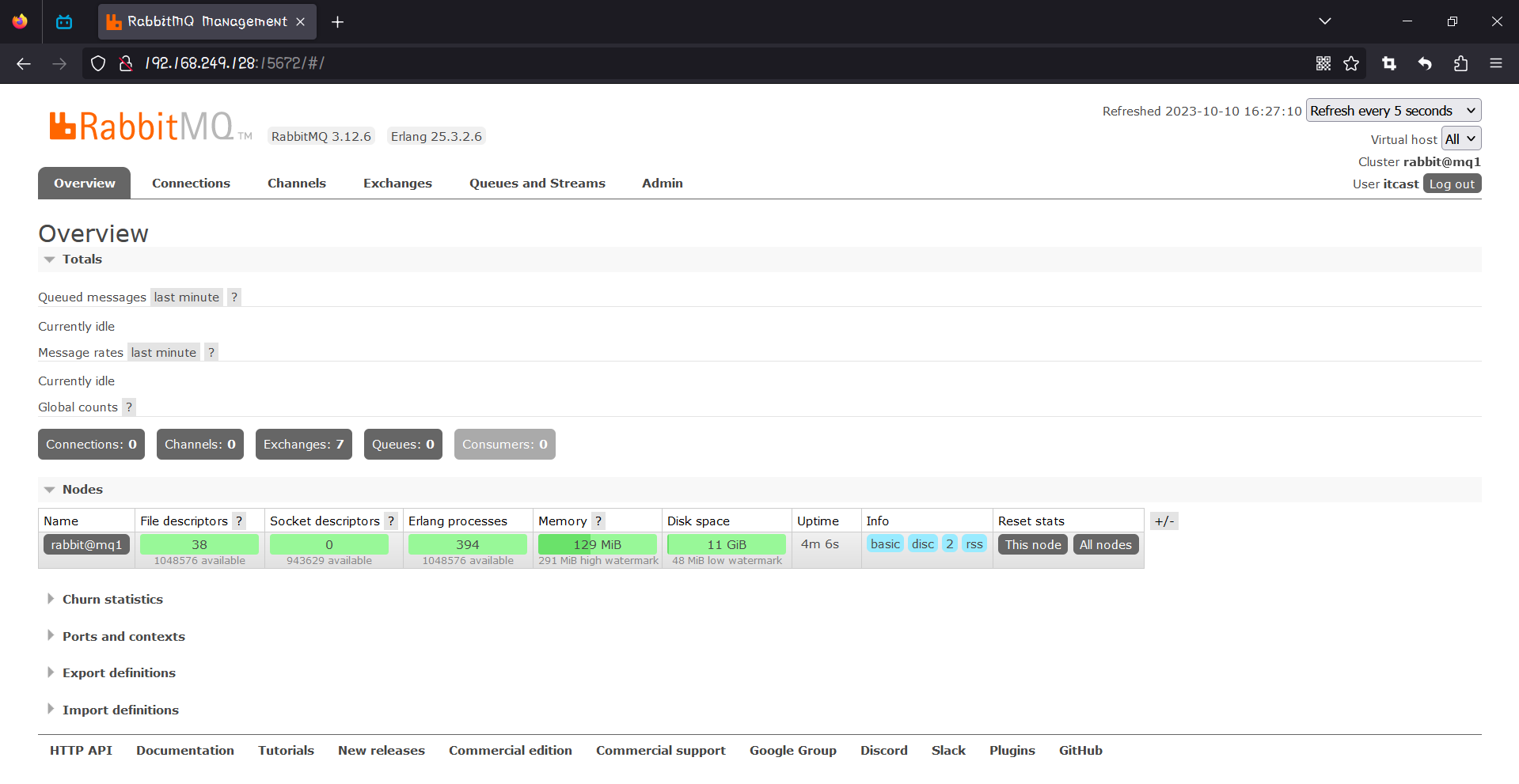This screenshot has height=784, width=1519.
Task: Open the Firefox hamburger application menu
Action: (x=1496, y=63)
